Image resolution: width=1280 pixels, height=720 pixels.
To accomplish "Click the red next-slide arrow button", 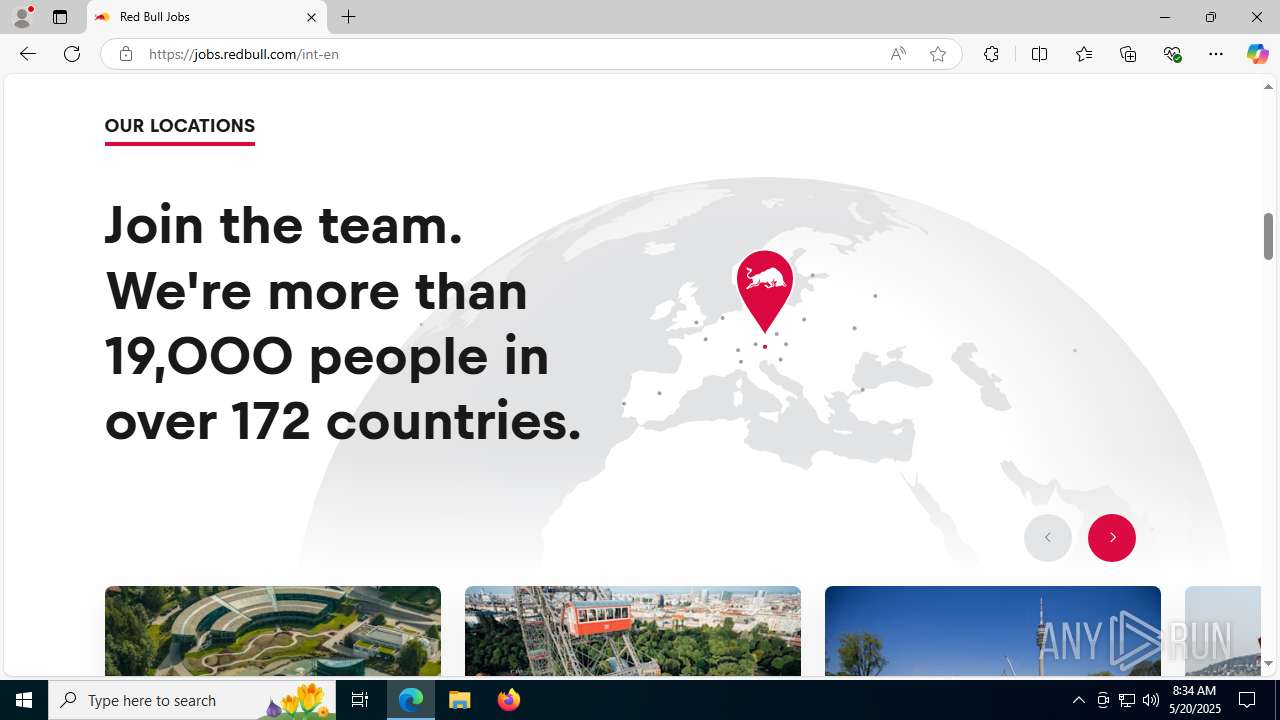I will (1112, 537).
